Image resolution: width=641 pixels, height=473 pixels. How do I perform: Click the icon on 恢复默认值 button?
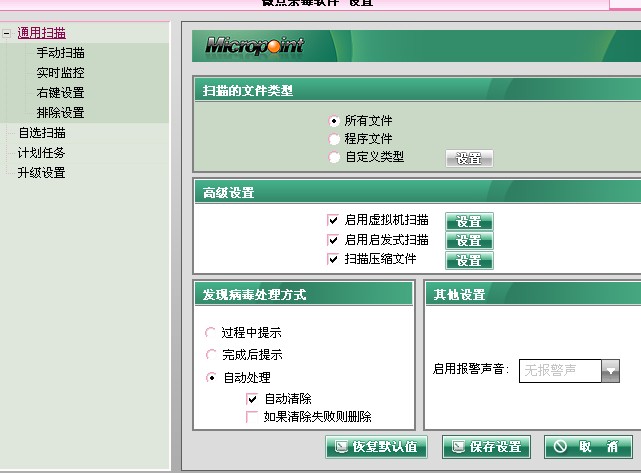tap(341, 446)
